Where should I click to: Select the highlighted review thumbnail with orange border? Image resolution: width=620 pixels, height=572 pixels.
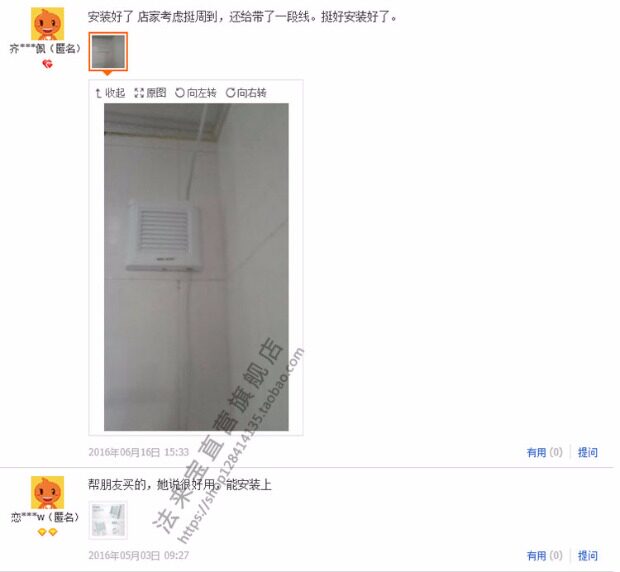(108, 52)
